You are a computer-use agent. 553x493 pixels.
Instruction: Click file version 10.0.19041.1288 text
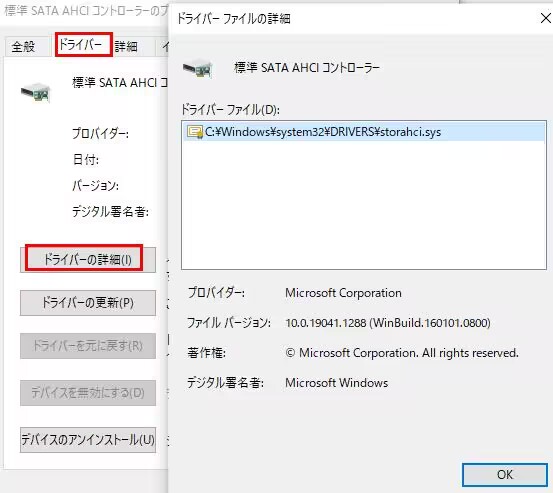(x=388, y=323)
